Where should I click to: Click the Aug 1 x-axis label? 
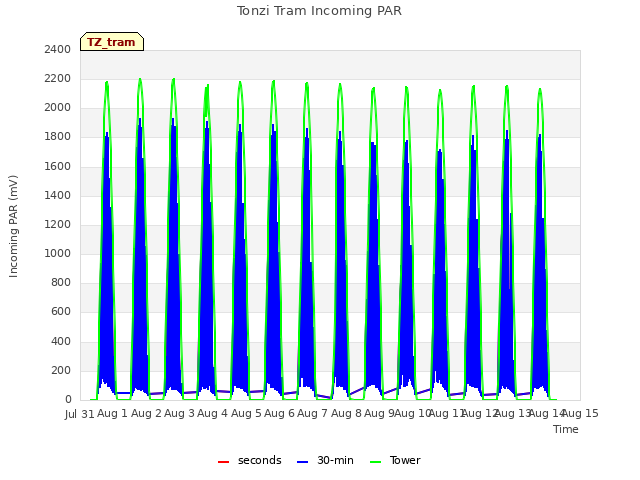click(x=113, y=413)
